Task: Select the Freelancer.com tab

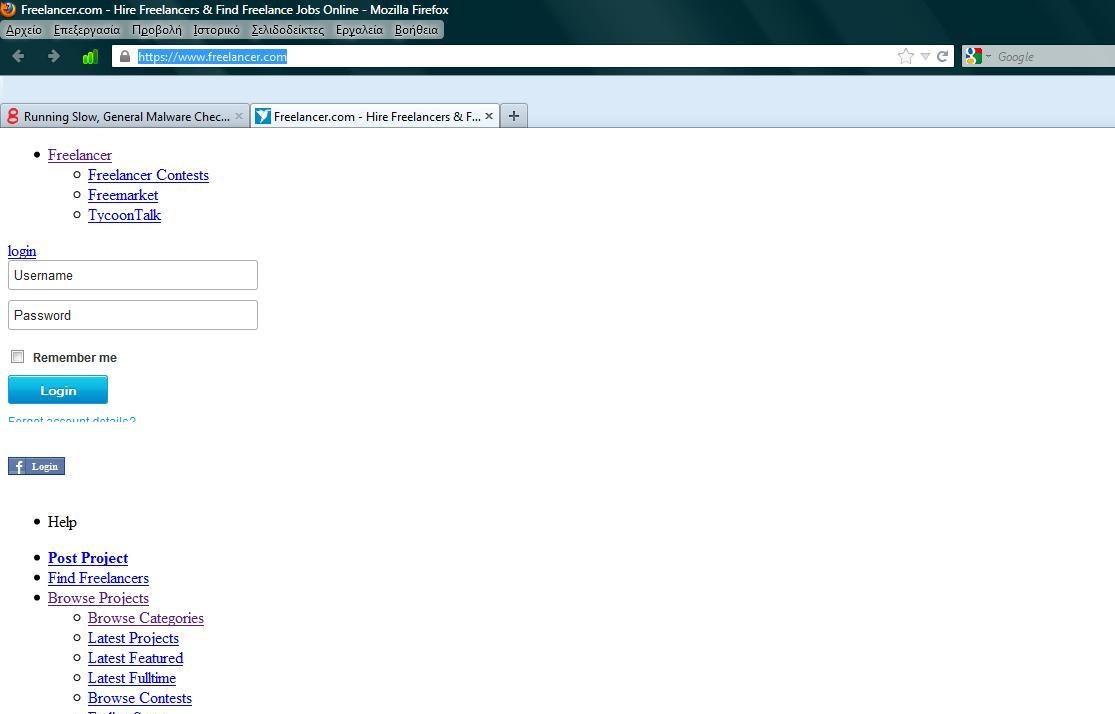Action: point(375,116)
